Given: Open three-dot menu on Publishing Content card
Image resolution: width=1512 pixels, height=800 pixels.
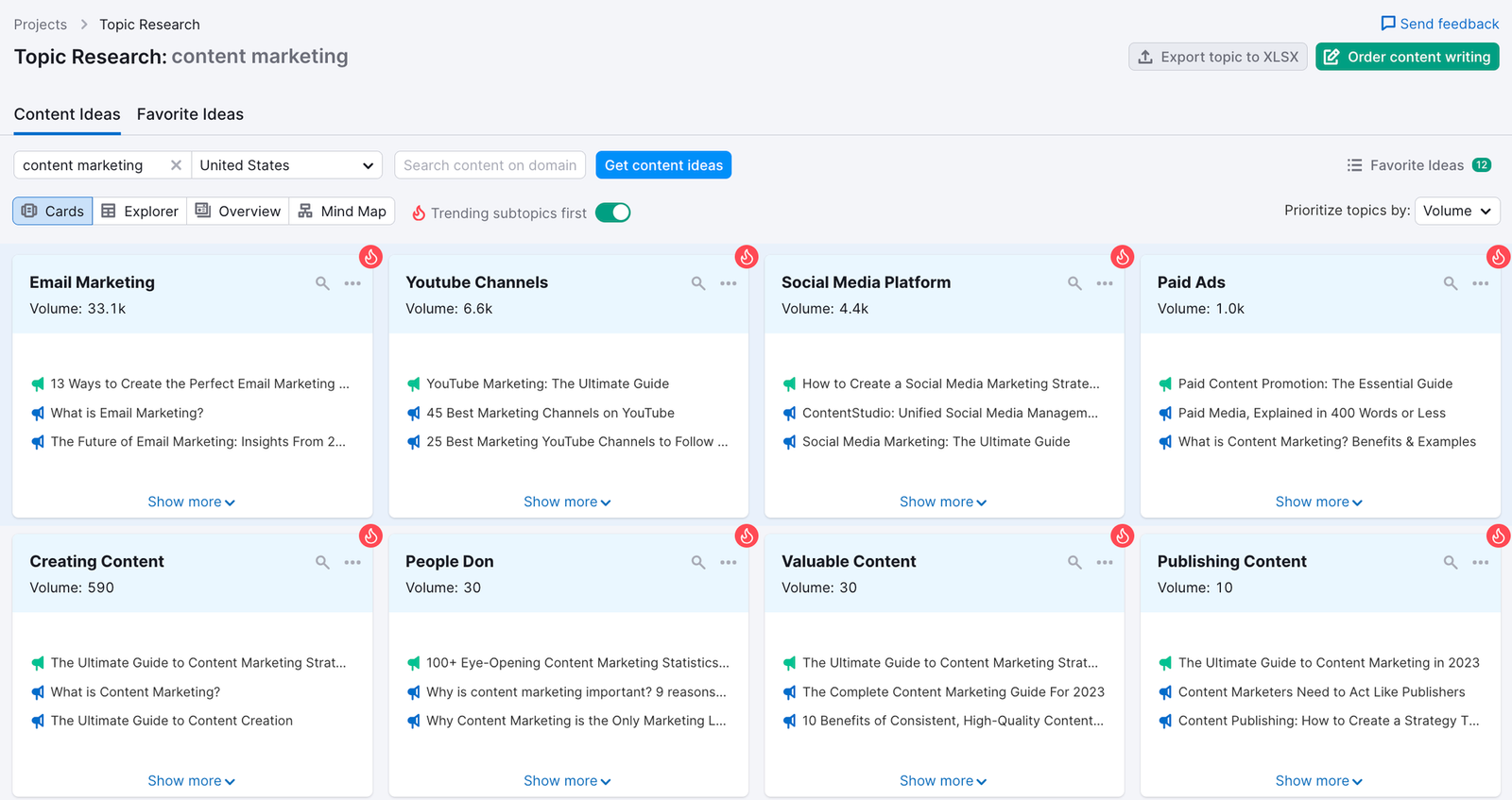Looking at the screenshot, I should point(1480,562).
